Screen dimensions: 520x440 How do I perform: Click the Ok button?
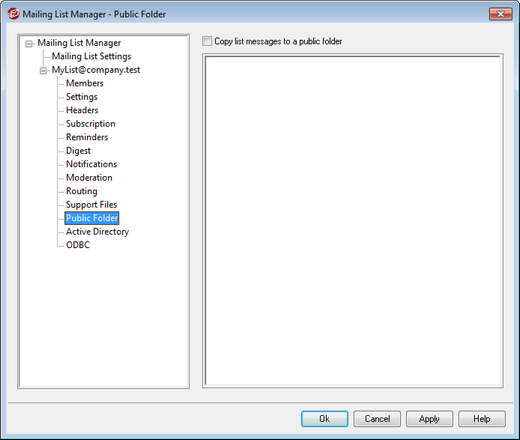pos(325,419)
